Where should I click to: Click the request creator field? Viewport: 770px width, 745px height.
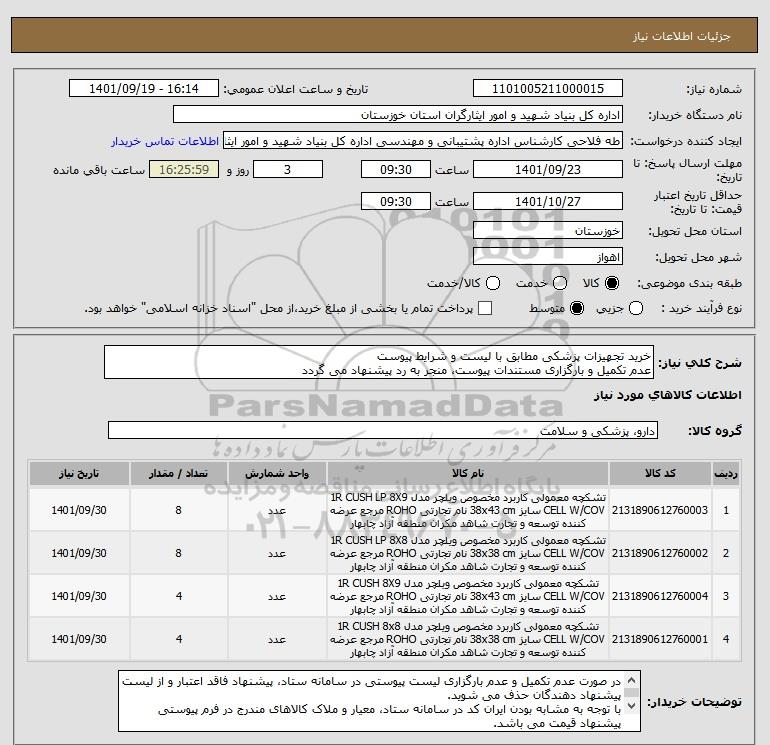[x=423, y=141]
